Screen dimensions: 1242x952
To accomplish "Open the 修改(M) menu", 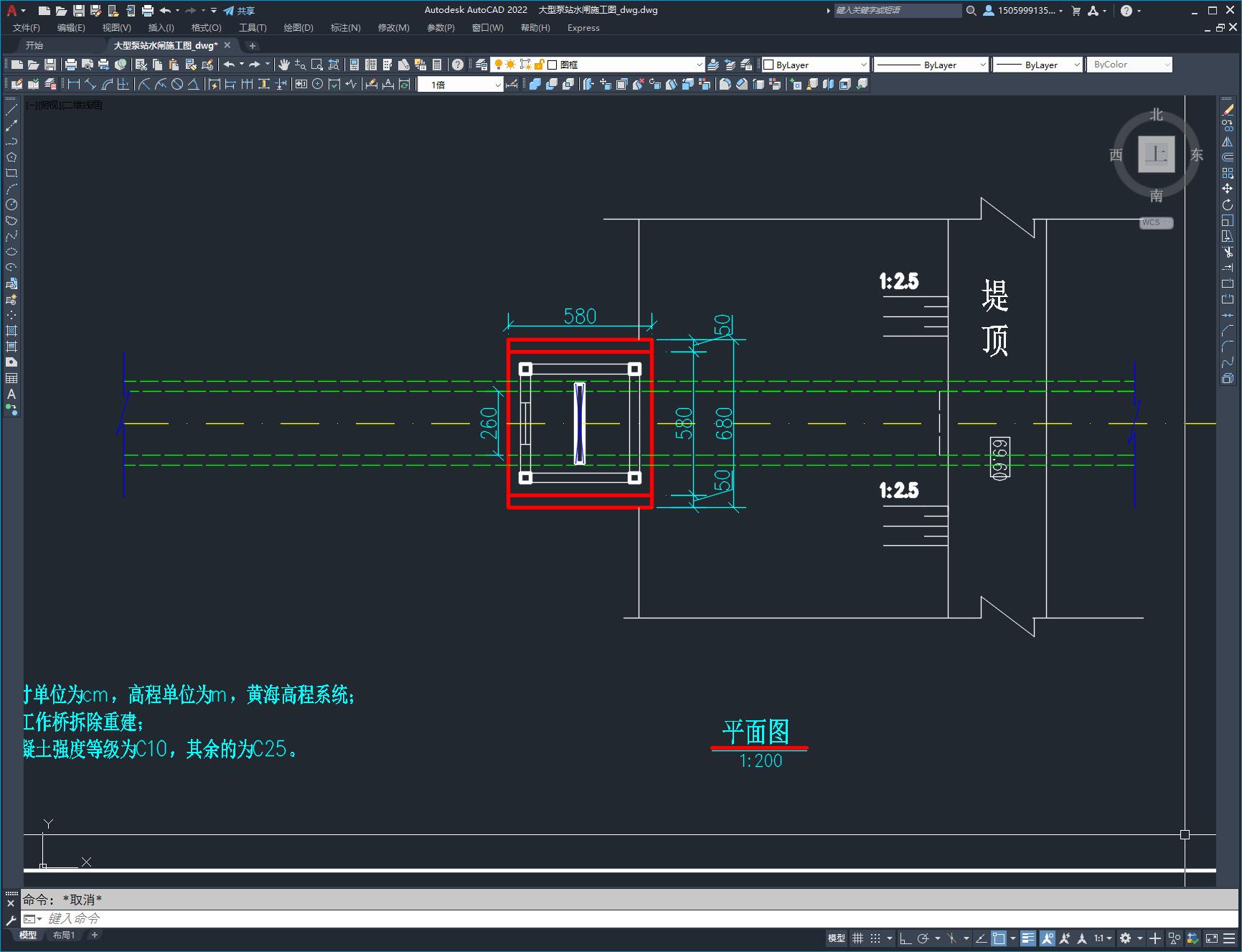I will (394, 28).
